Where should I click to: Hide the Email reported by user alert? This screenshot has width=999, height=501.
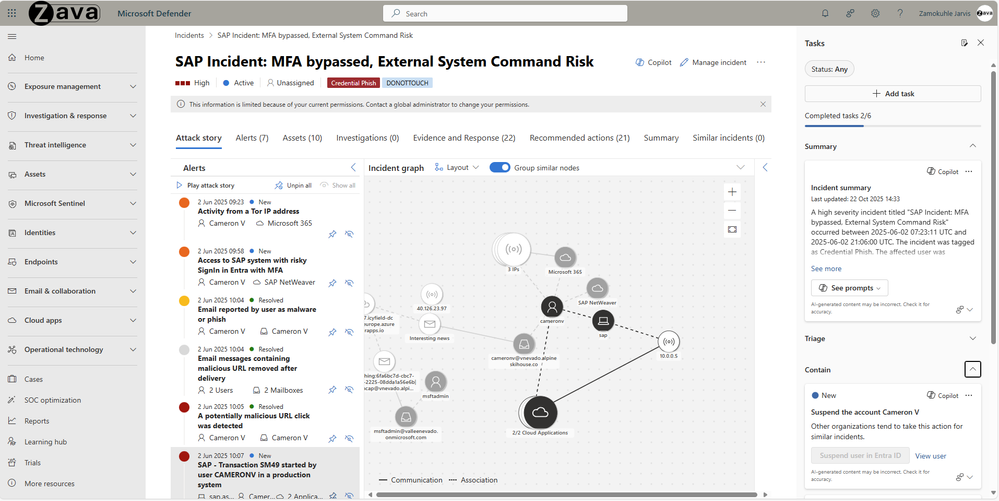point(349,332)
